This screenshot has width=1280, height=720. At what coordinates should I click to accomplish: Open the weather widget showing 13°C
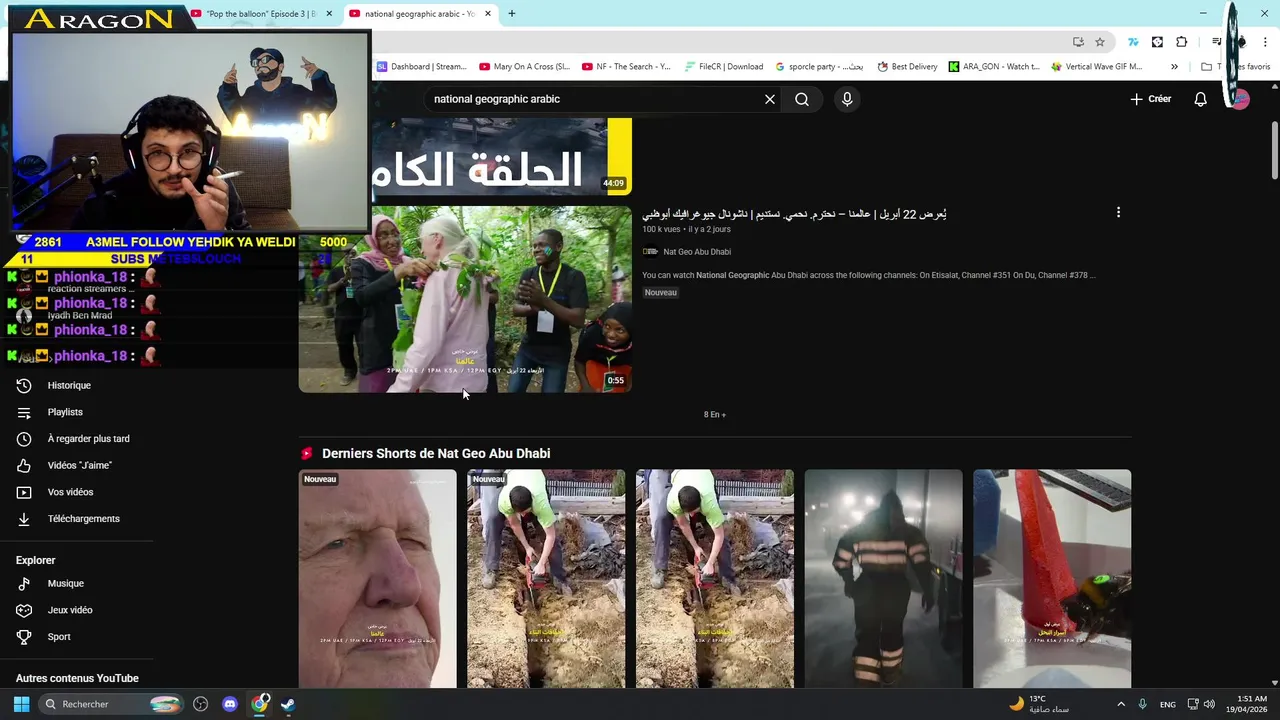point(1040,704)
